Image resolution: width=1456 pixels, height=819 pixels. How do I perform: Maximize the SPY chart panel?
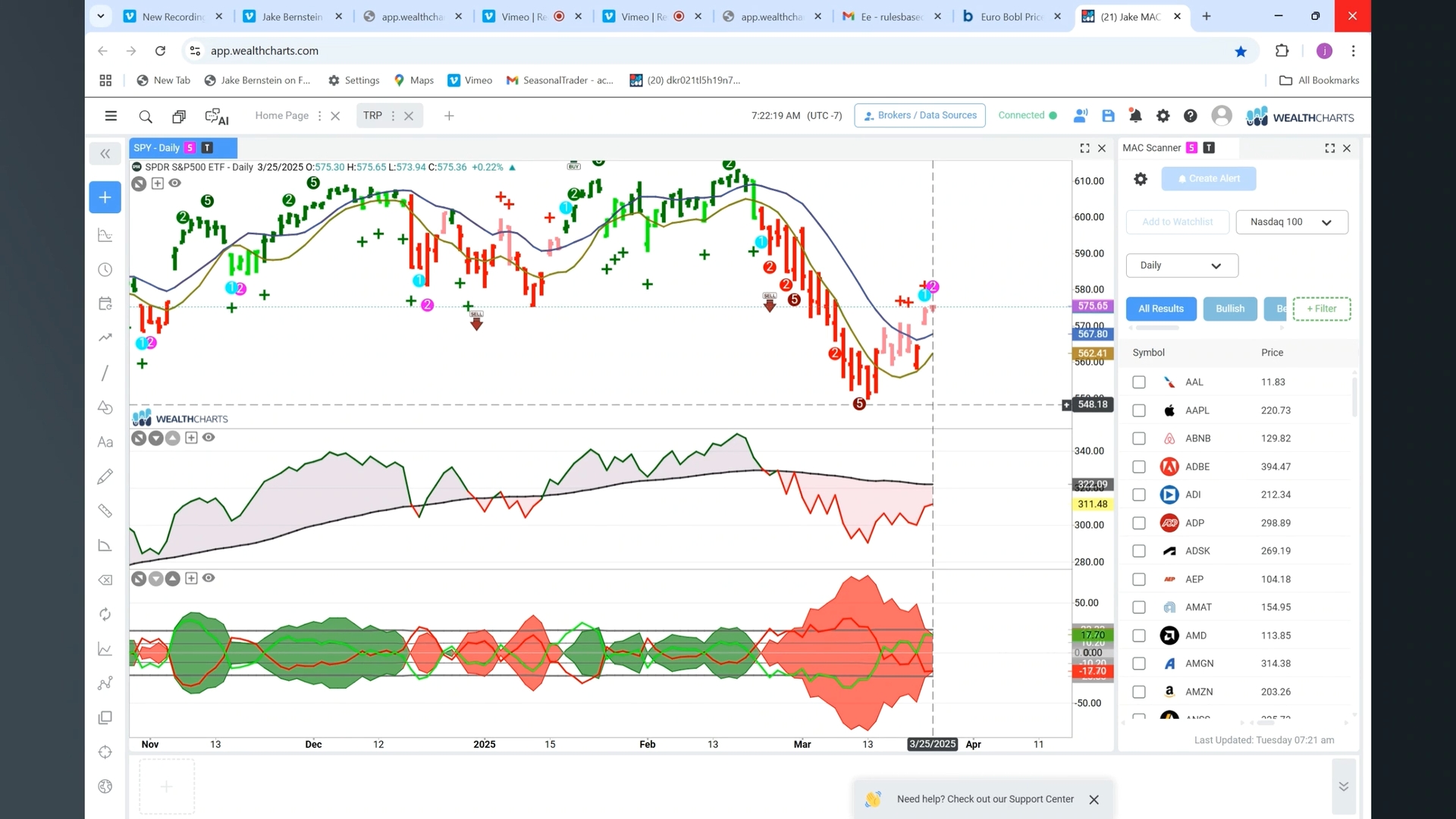(1084, 148)
